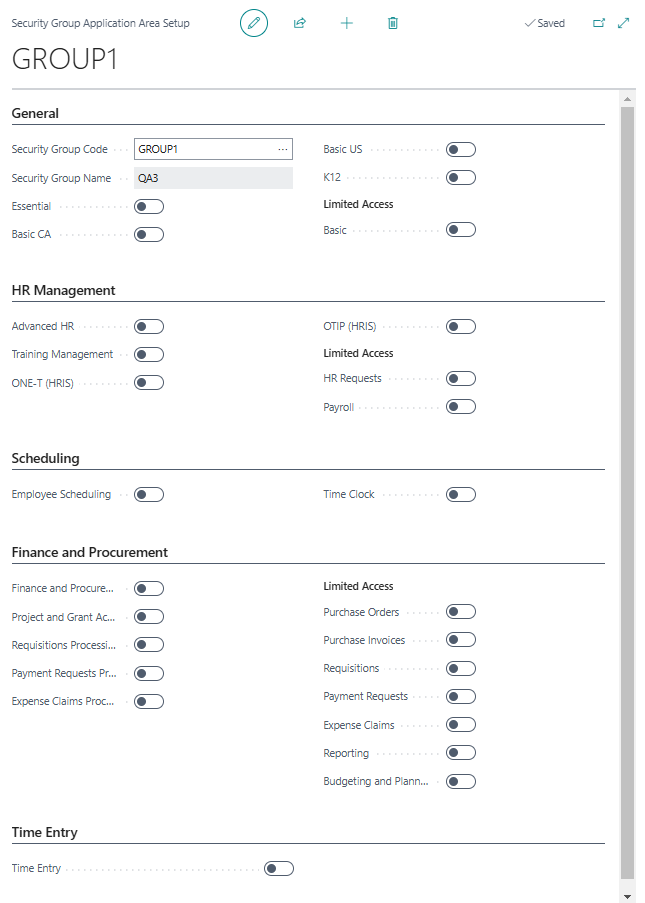The width and height of the screenshot is (645, 903).
Task: Toggle Employee Scheduling on
Action: click(x=148, y=494)
